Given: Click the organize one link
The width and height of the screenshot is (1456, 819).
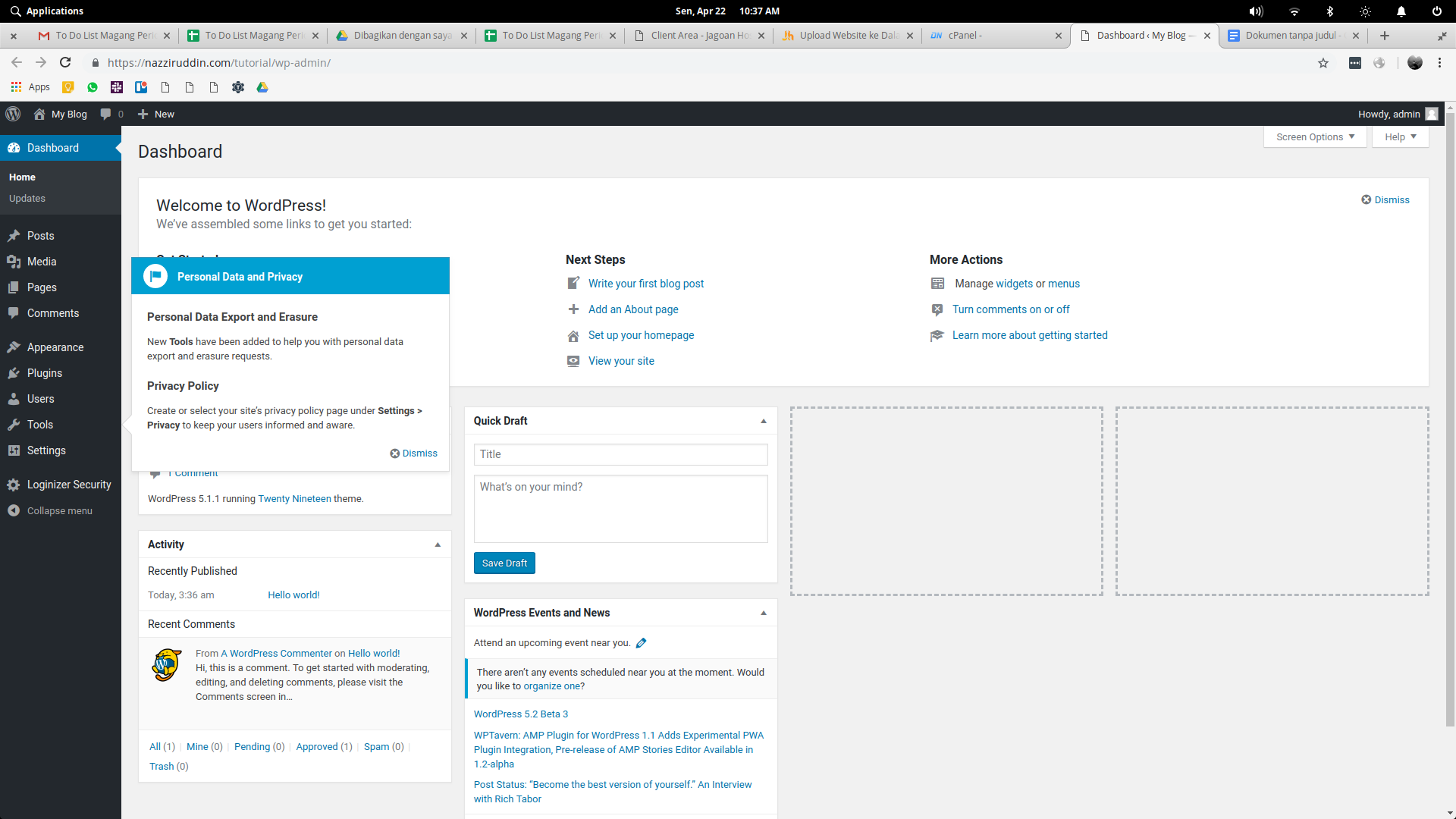Looking at the screenshot, I should [x=554, y=686].
